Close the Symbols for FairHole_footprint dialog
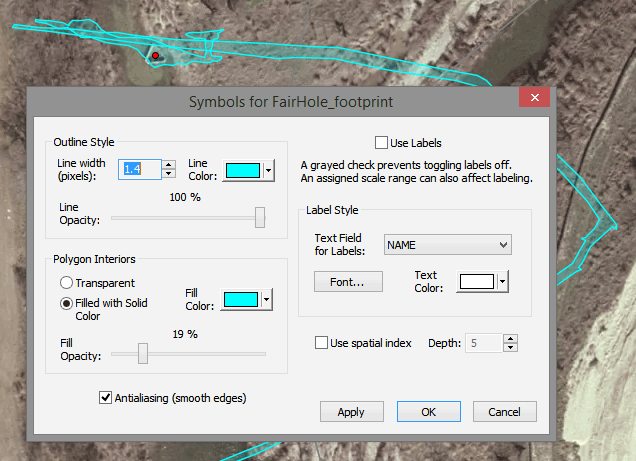This screenshot has width=636, height=461. 534,97
